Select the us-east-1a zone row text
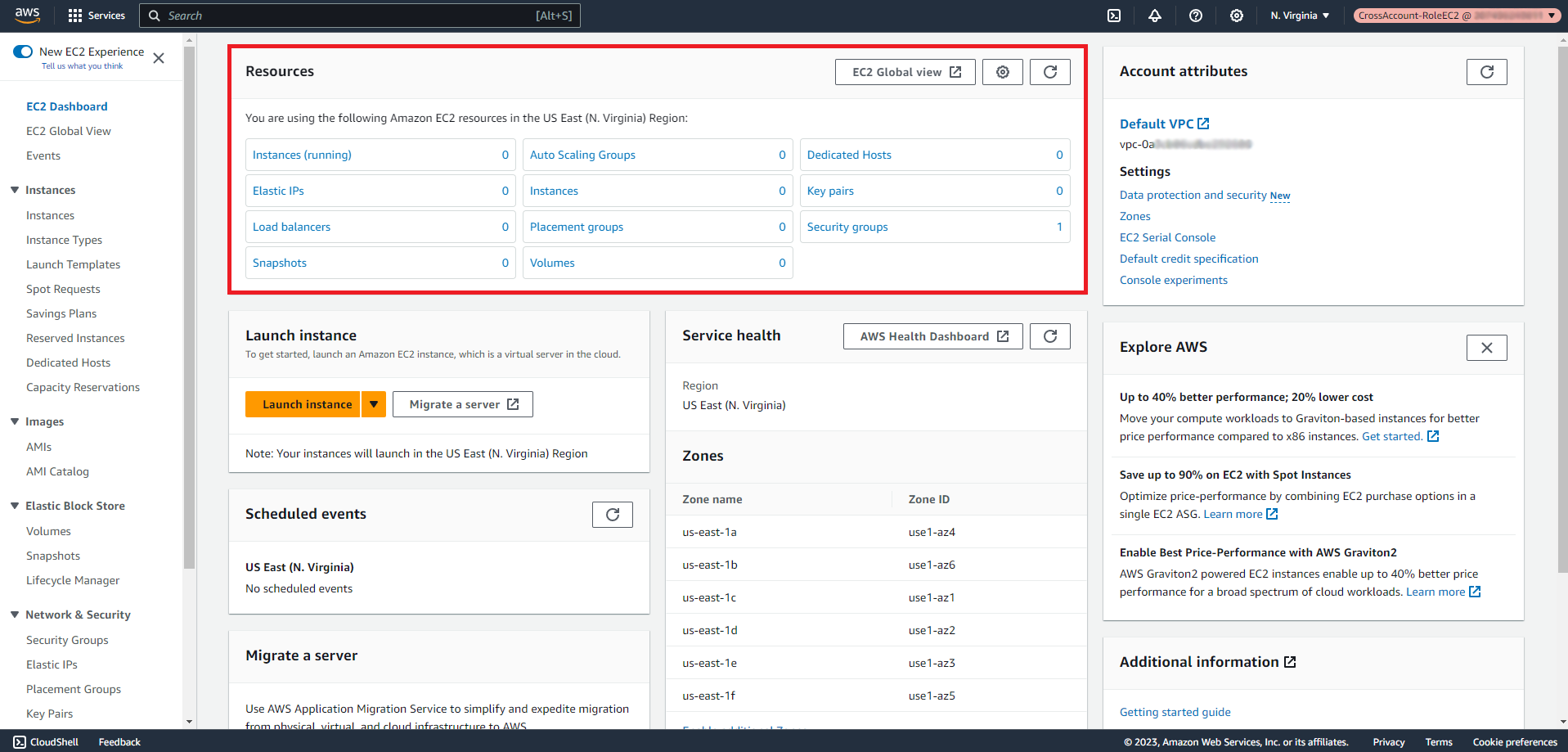The height and width of the screenshot is (752, 1568). tap(709, 532)
